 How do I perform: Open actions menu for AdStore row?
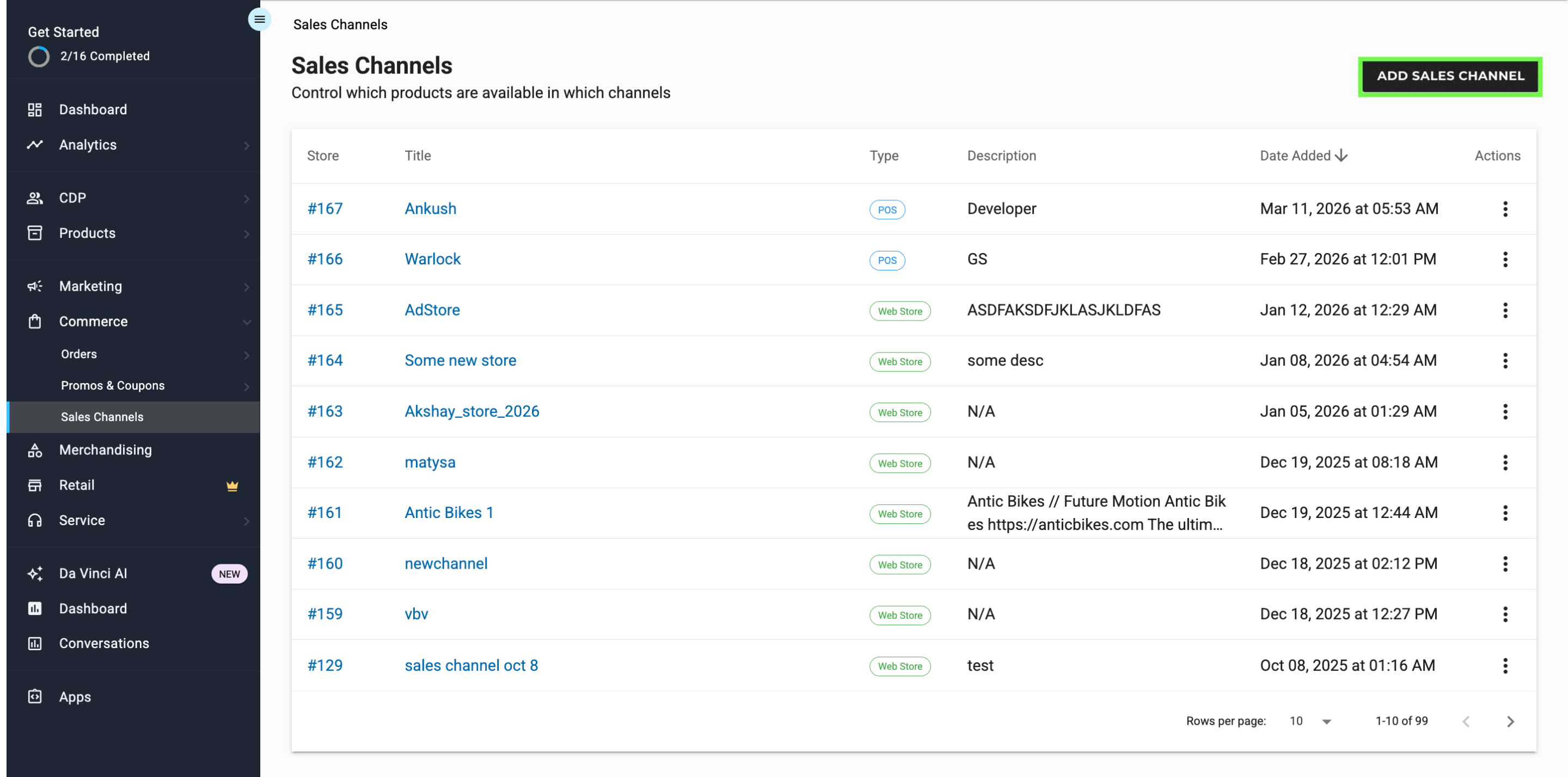click(x=1505, y=310)
